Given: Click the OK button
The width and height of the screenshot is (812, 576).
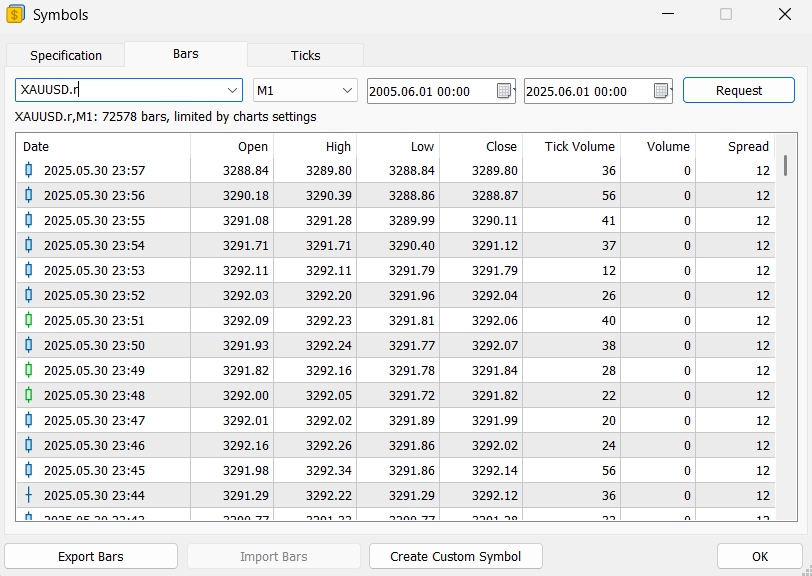Looking at the screenshot, I should 760,556.
